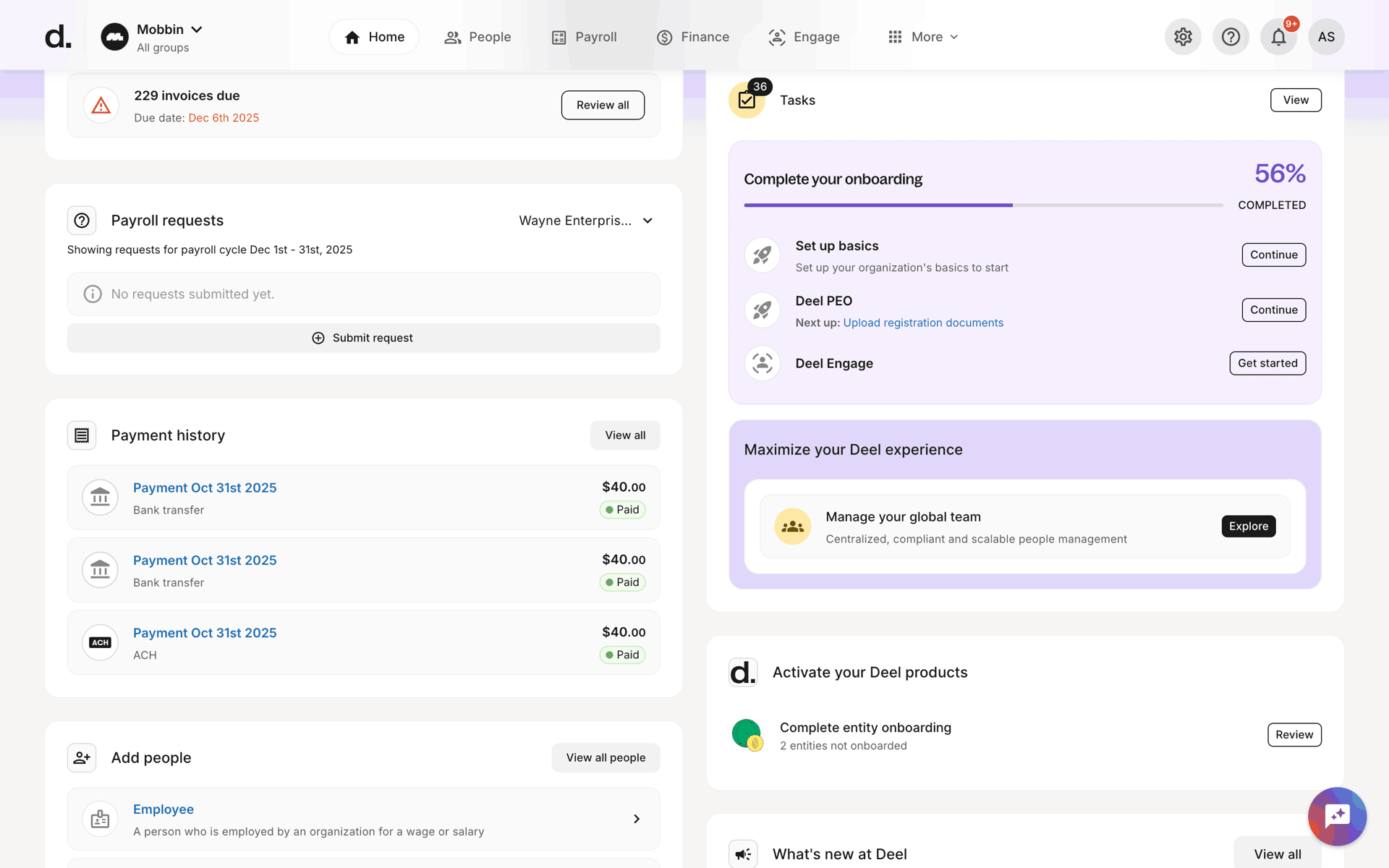Viewport: 1389px width, 868px height.
Task: Select the Engage tab
Action: click(x=804, y=37)
